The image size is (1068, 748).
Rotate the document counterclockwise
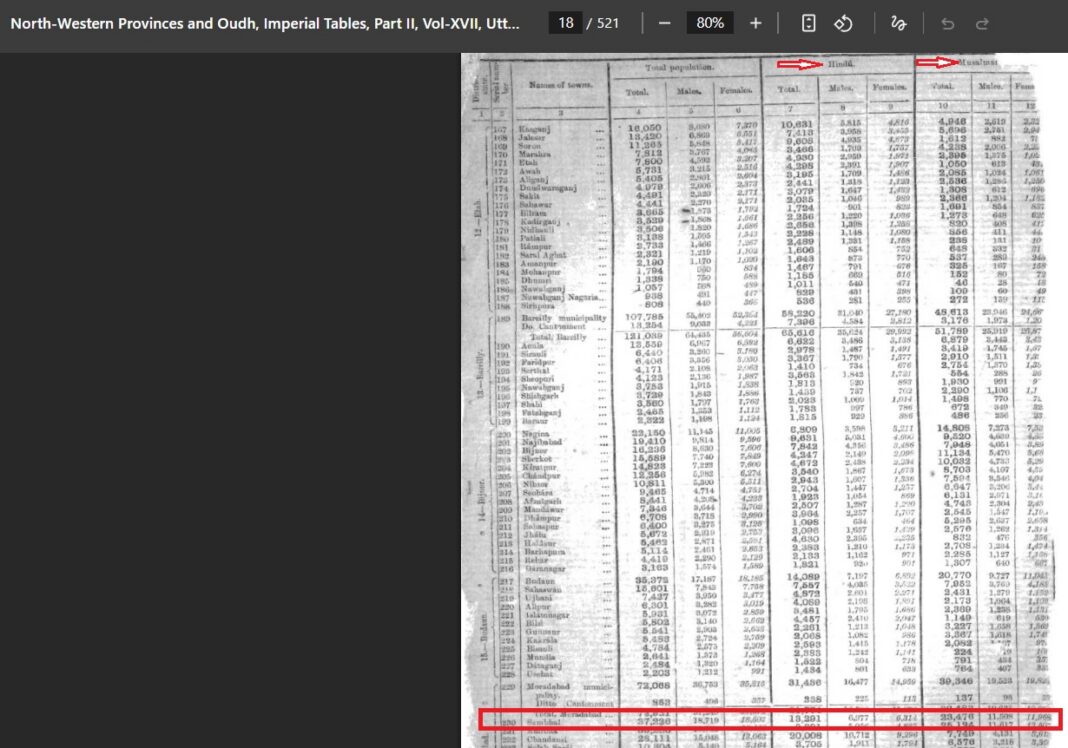coord(843,23)
